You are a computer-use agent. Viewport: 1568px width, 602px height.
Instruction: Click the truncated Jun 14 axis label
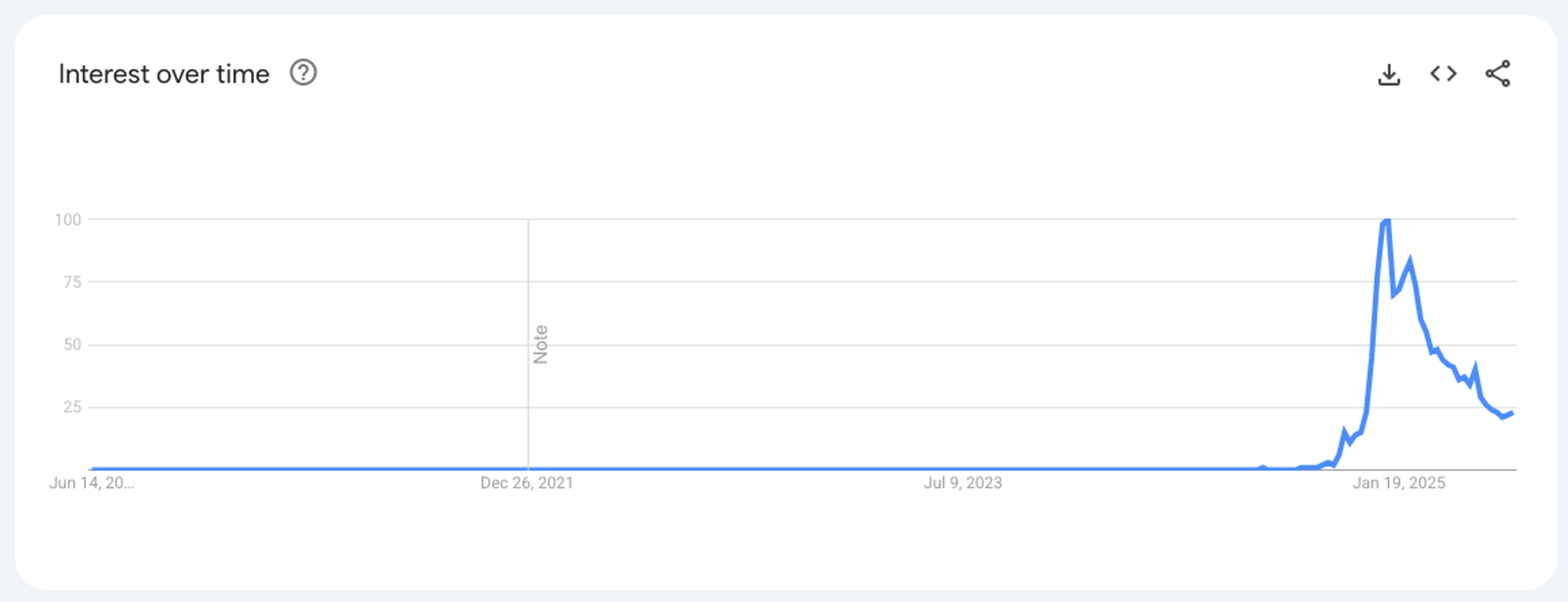click(x=92, y=483)
